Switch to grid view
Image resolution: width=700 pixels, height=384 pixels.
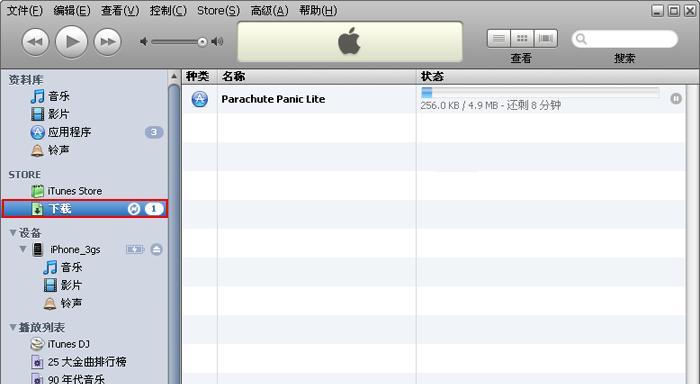pos(522,39)
